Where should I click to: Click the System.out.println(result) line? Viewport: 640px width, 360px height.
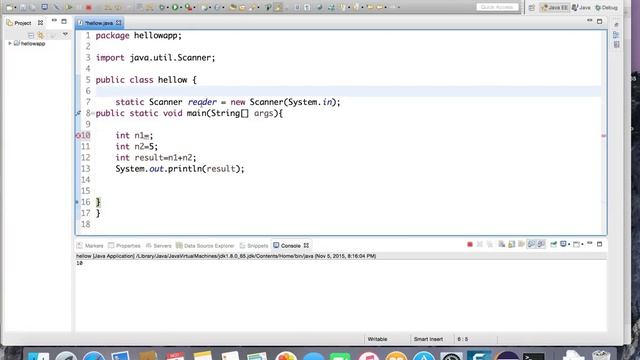coord(180,169)
